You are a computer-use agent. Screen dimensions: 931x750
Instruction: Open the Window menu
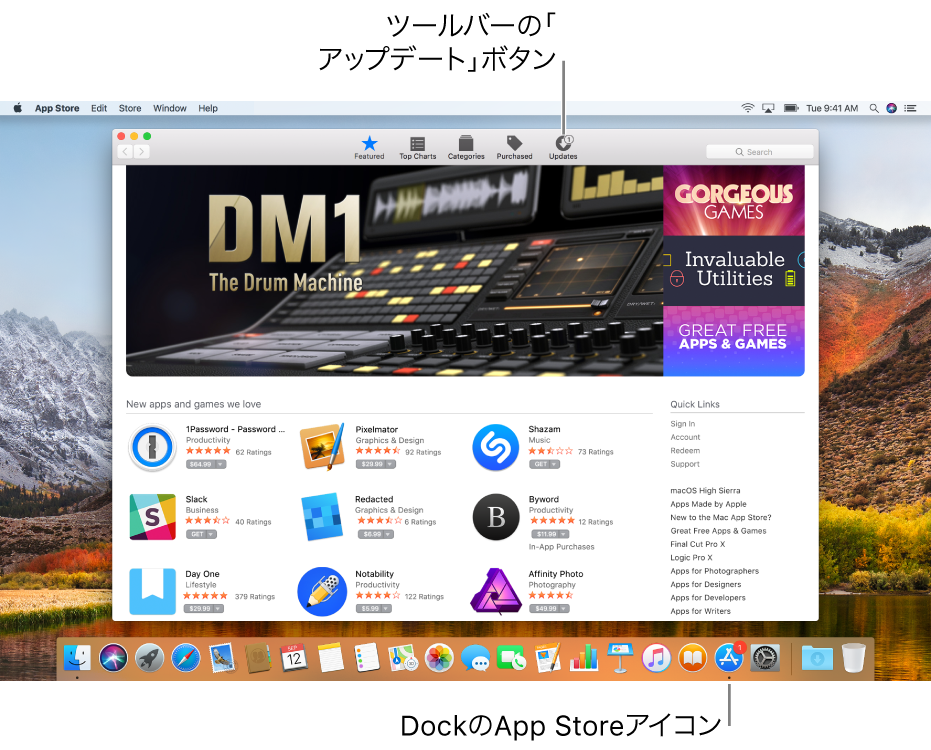pyautogui.click(x=170, y=108)
